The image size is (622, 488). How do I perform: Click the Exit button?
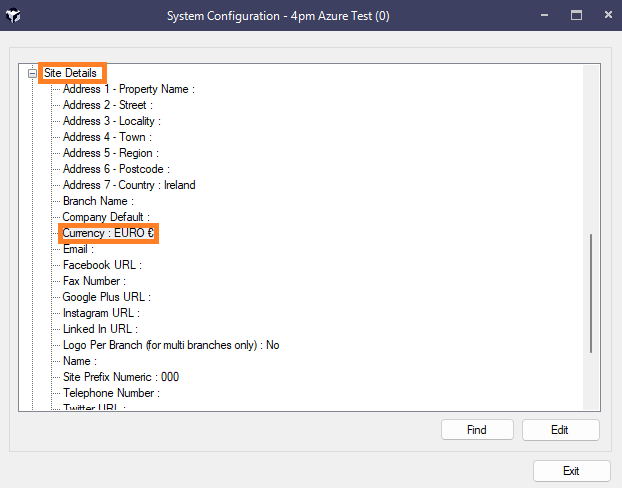coord(571,471)
